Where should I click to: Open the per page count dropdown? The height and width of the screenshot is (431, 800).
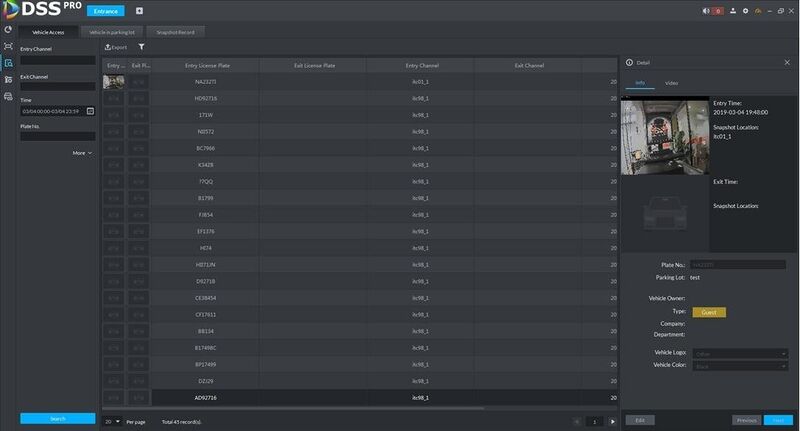point(112,422)
